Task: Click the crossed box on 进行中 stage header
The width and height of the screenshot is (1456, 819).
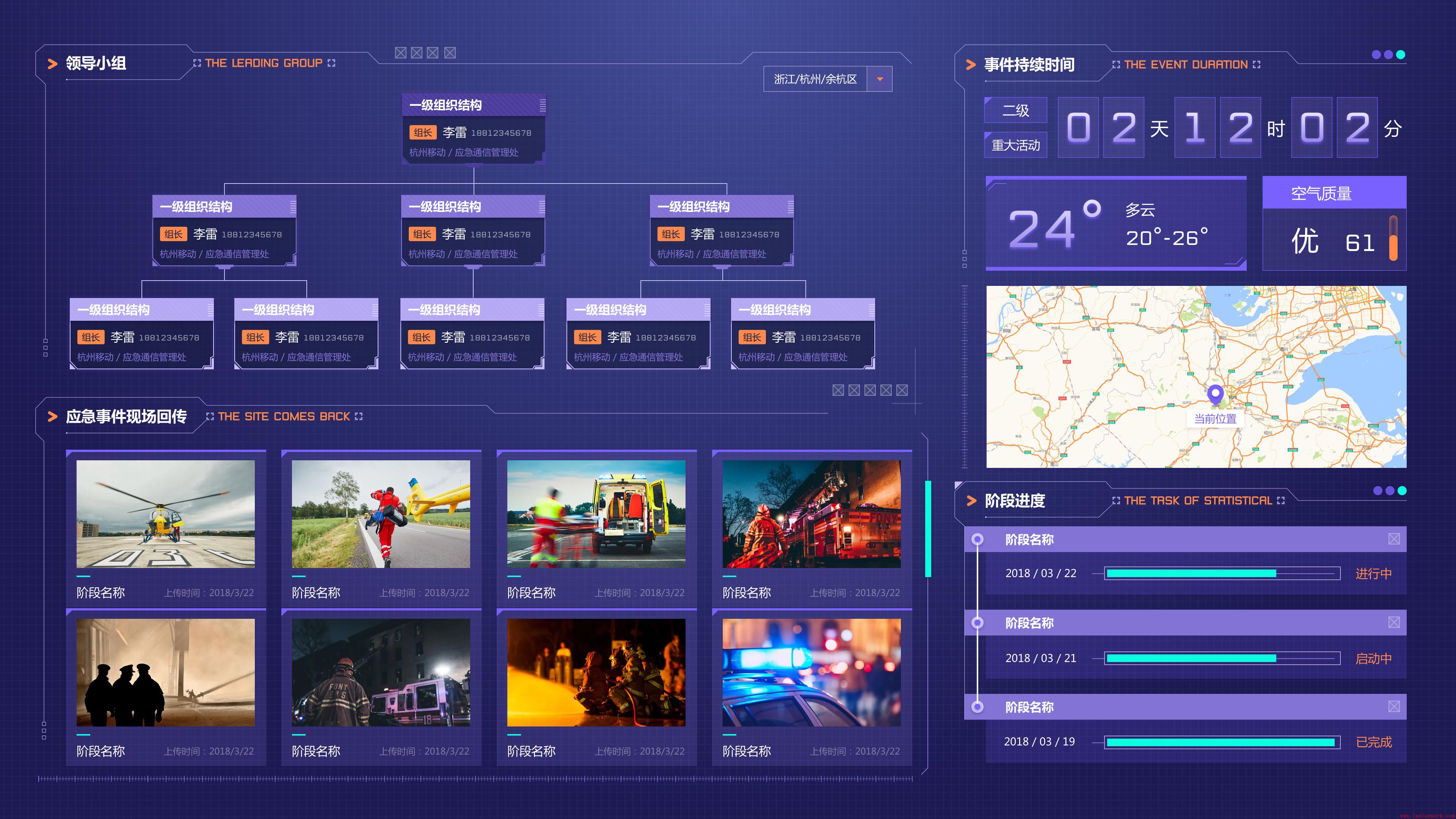Action: (x=1394, y=539)
